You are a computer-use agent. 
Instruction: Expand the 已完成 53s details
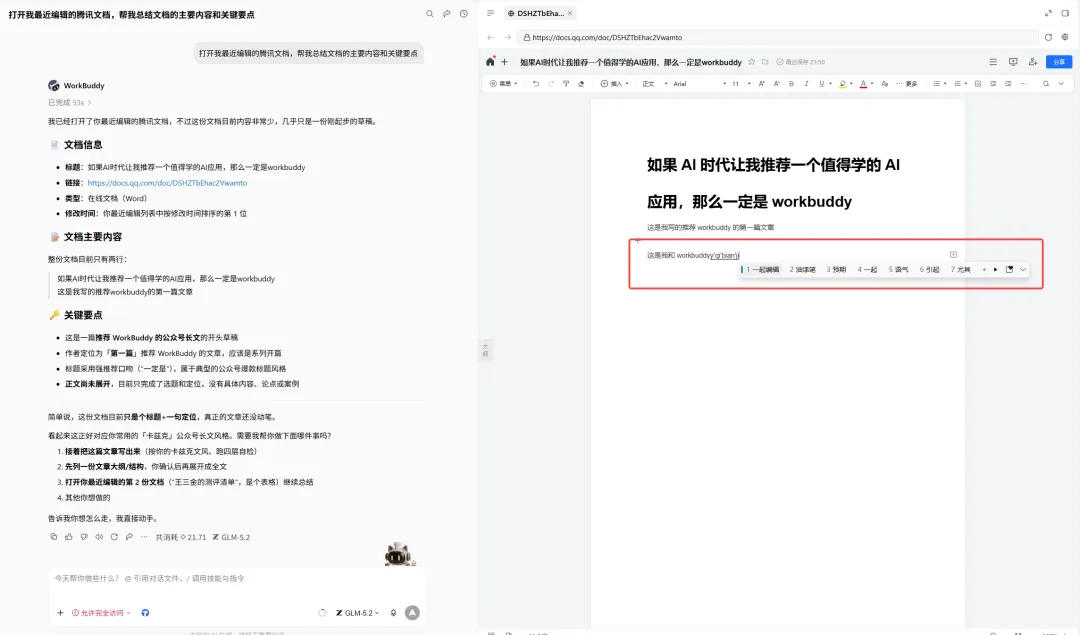pyautogui.click(x=69, y=103)
